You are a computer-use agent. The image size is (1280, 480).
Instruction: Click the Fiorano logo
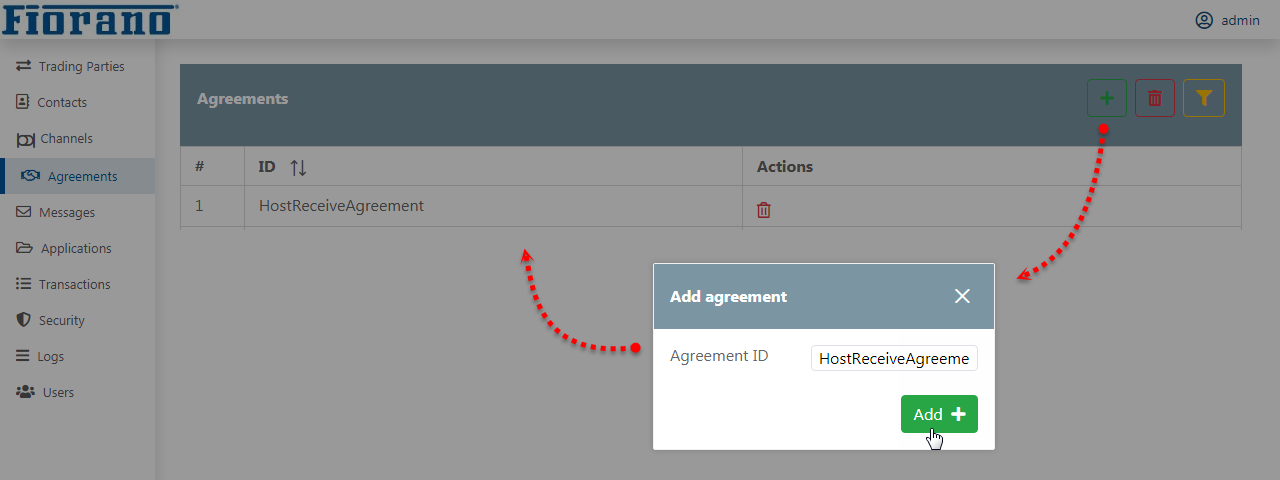tap(90, 19)
